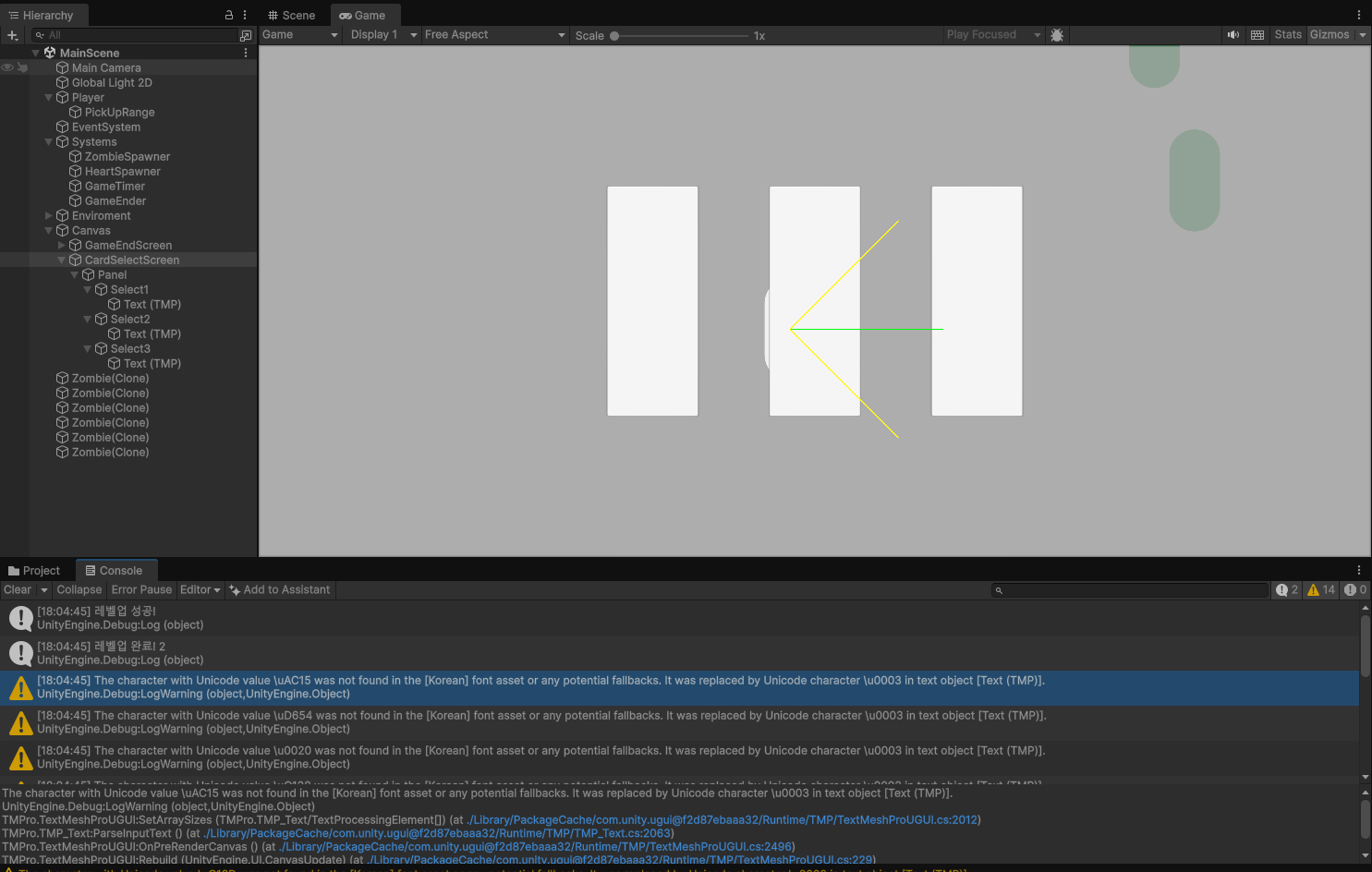Toggle the Collapse button in Console
1372x872 pixels.
[79, 589]
